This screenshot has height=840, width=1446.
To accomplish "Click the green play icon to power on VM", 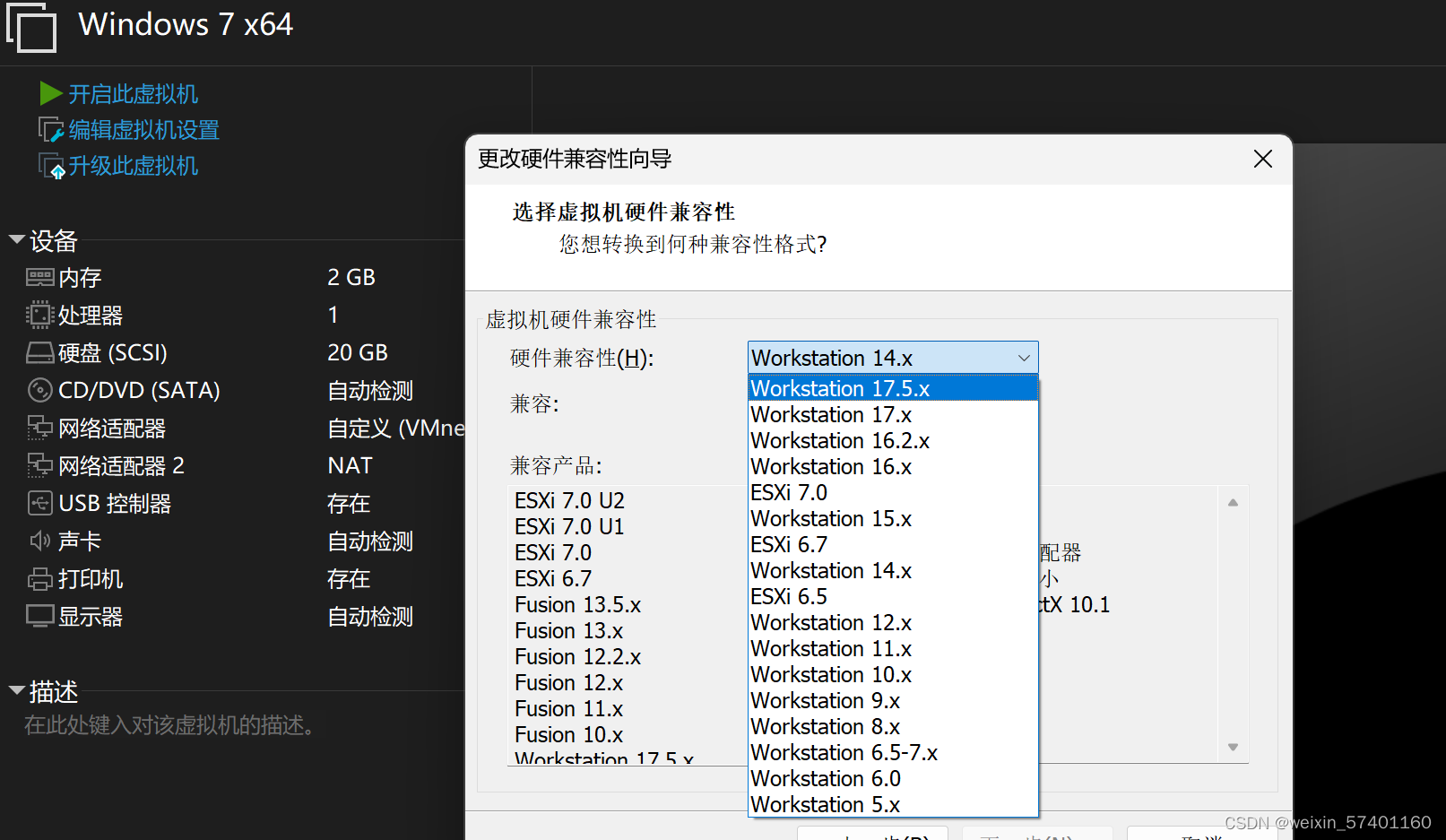I will coord(51,93).
